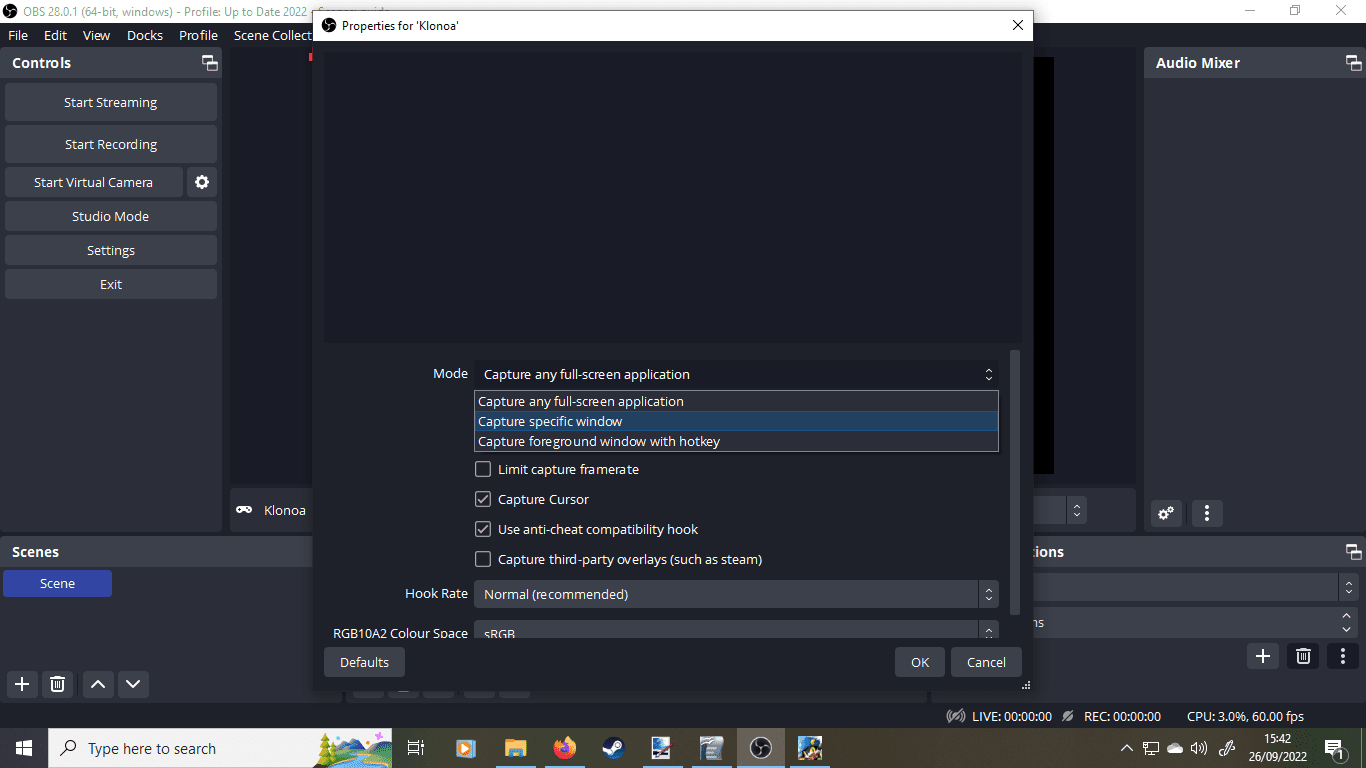This screenshot has height=768, width=1366.
Task: Float the Audio Mixer dock panel
Action: tap(1353, 63)
